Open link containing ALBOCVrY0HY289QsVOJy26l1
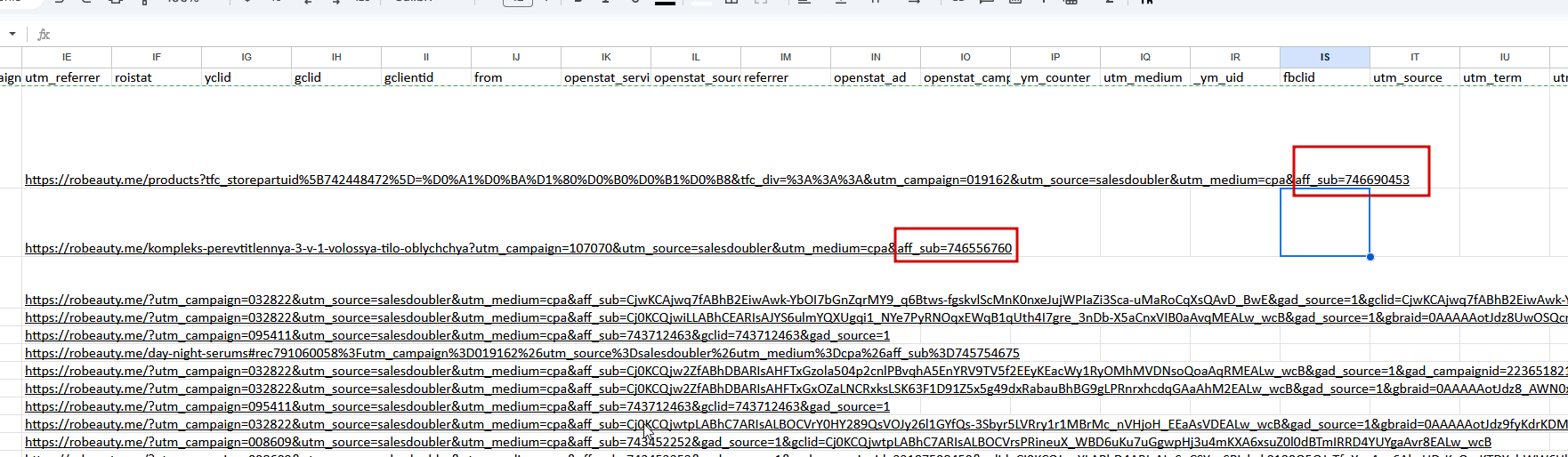 pyautogui.click(x=796, y=424)
